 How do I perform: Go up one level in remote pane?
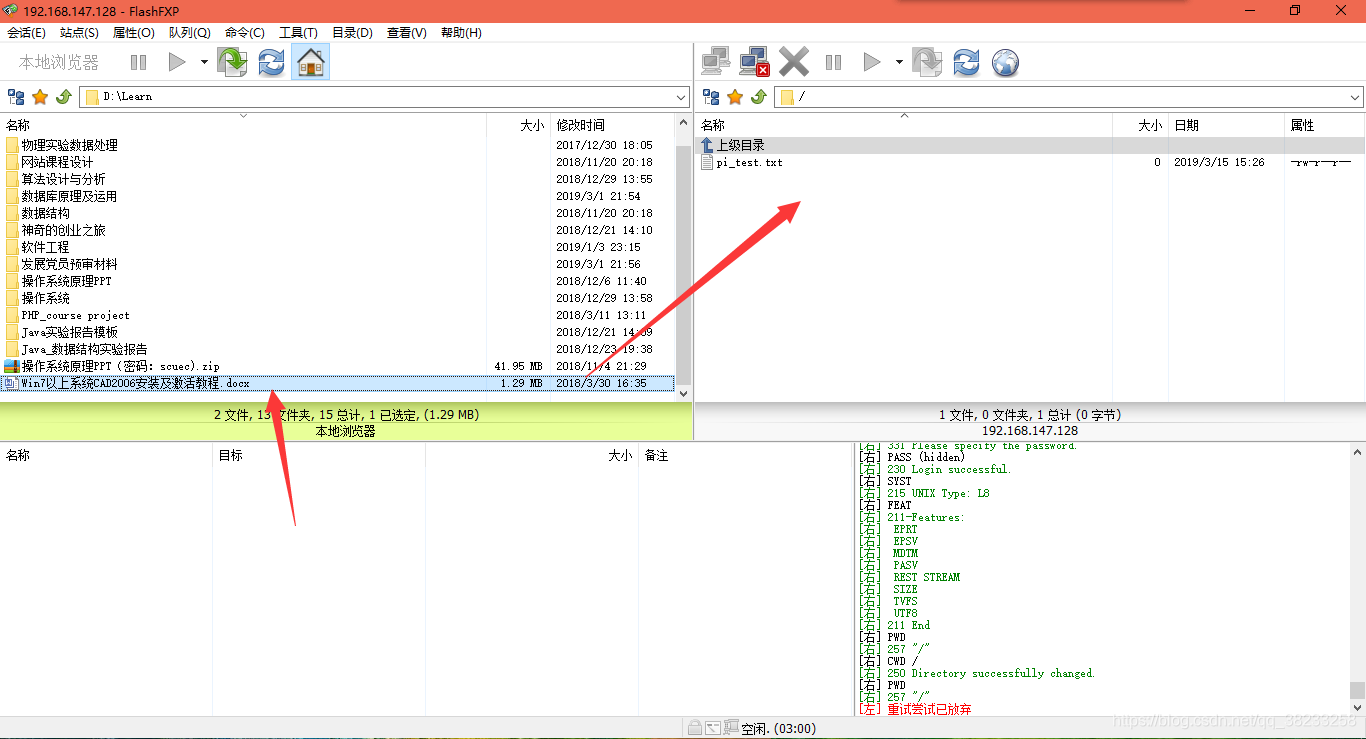tap(758, 97)
